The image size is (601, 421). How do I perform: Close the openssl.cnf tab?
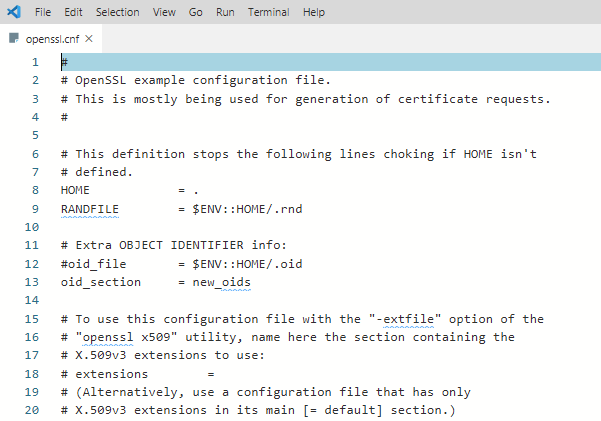[x=89, y=38]
